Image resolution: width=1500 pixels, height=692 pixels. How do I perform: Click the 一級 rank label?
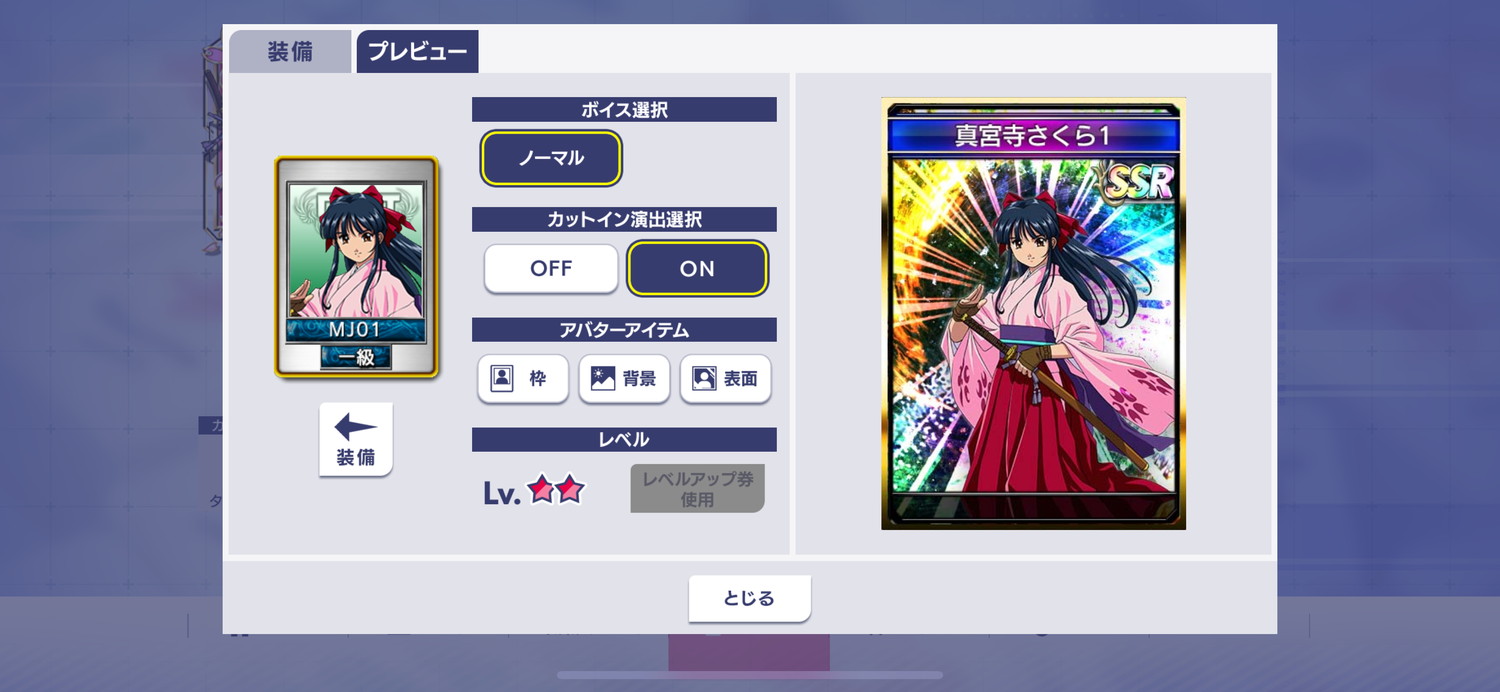[356, 357]
